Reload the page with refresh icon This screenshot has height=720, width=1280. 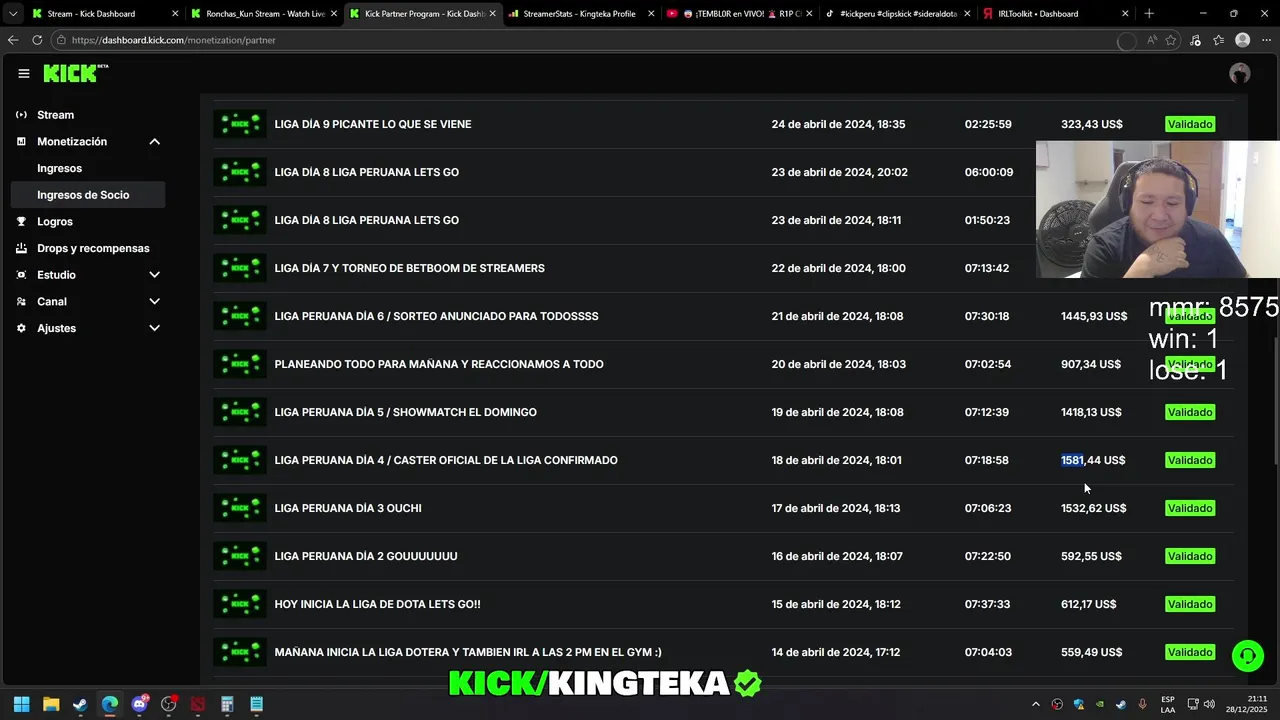tap(37, 40)
